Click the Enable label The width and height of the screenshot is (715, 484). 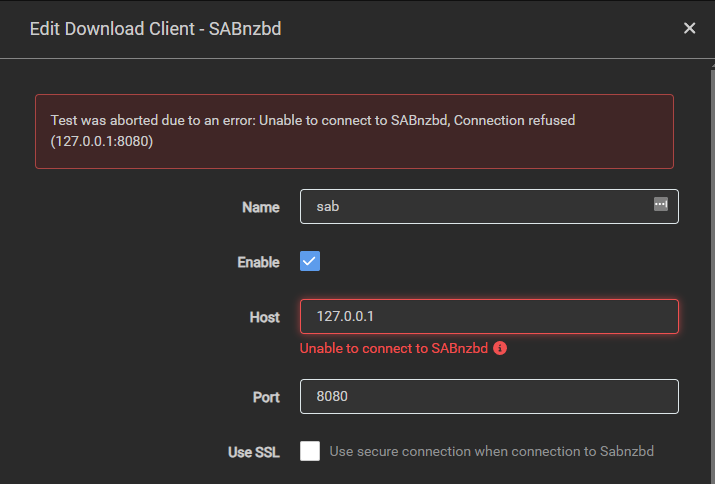click(x=259, y=262)
